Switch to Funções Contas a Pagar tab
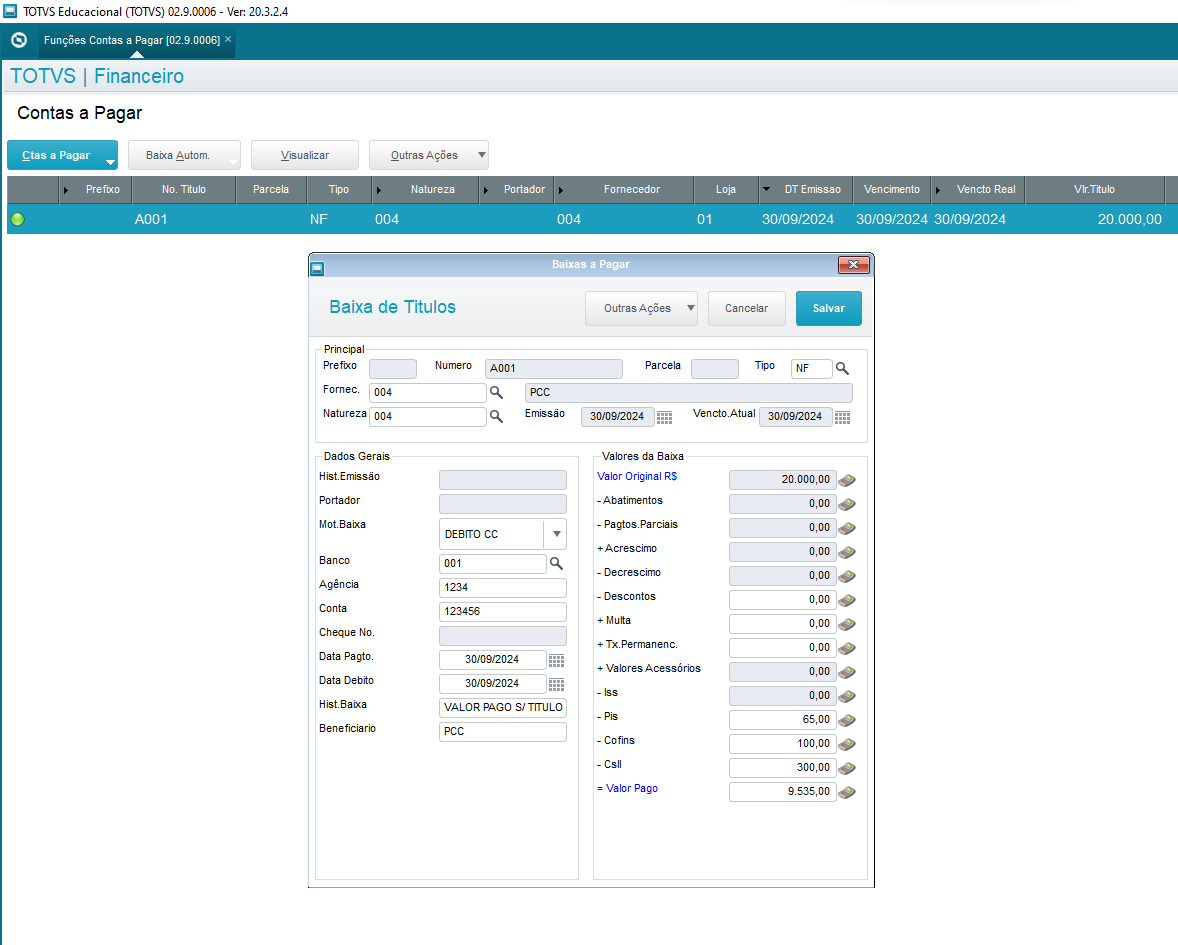This screenshot has height=945, width=1178. pyautogui.click(x=131, y=40)
